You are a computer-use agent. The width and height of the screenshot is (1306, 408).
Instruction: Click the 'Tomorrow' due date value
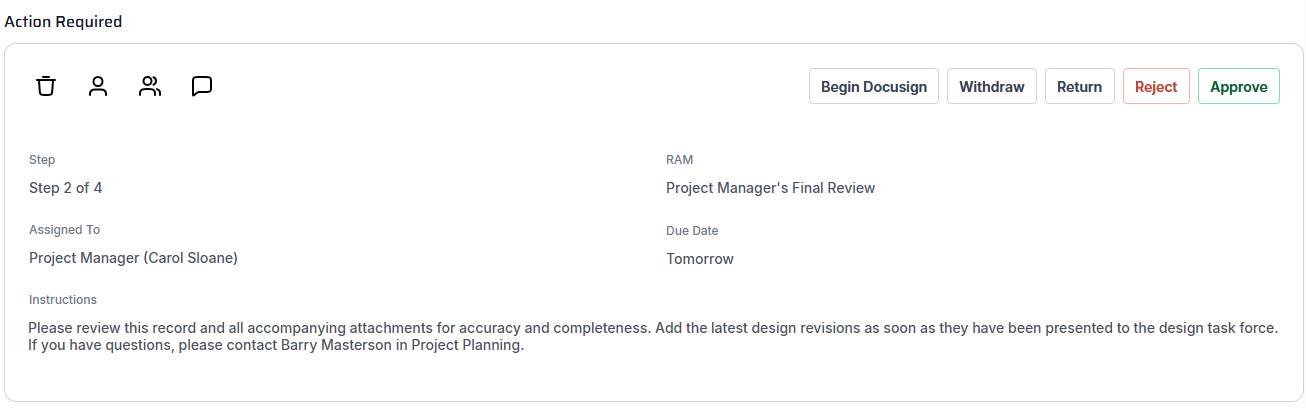click(x=700, y=259)
